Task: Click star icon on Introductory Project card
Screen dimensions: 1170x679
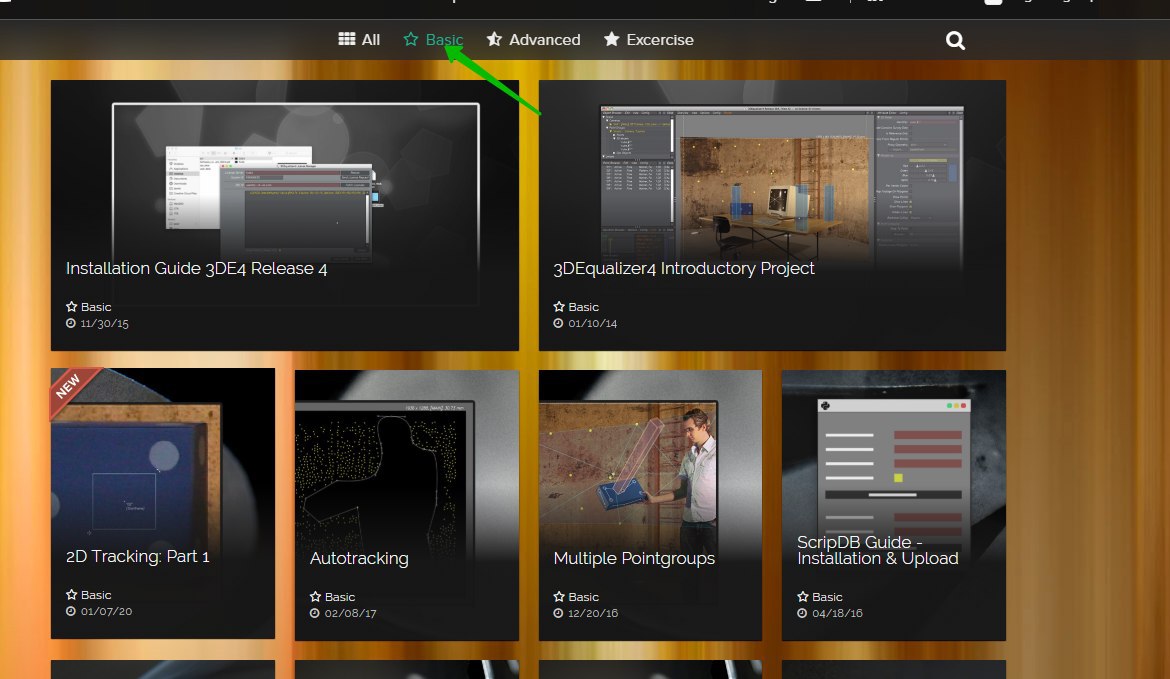Action: point(559,307)
